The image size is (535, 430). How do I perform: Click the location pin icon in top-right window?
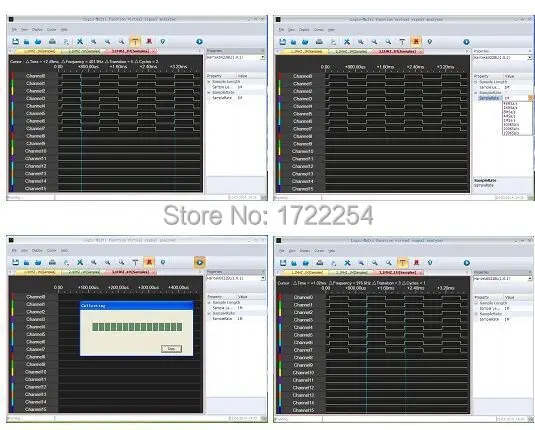pyautogui.click(x=430, y=42)
